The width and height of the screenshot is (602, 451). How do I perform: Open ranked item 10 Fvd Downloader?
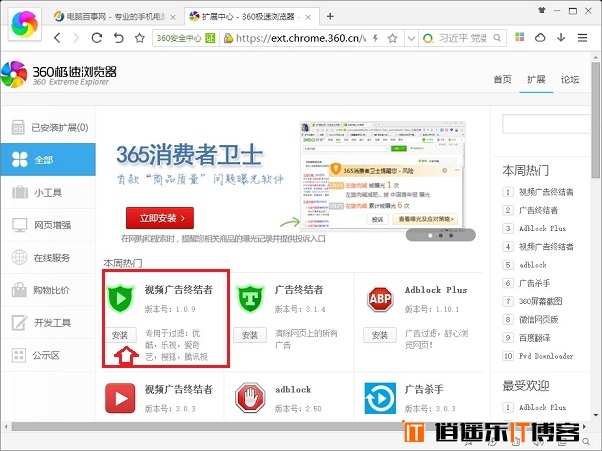coord(546,356)
